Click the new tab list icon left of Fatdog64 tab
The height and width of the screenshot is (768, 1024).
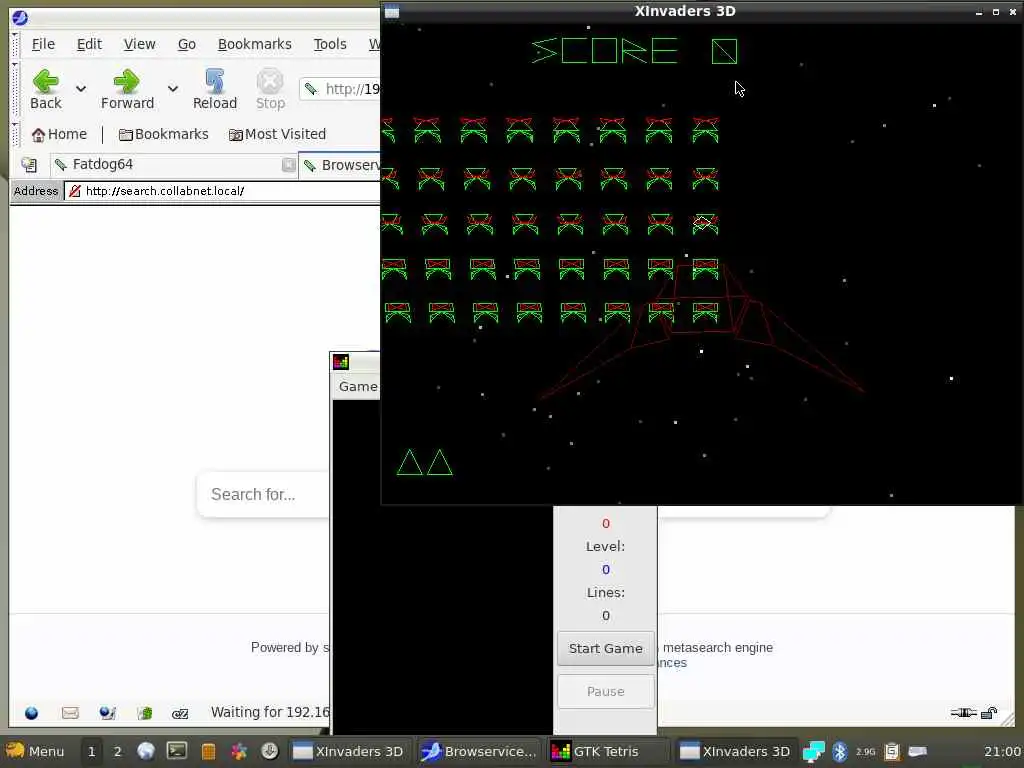29,165
